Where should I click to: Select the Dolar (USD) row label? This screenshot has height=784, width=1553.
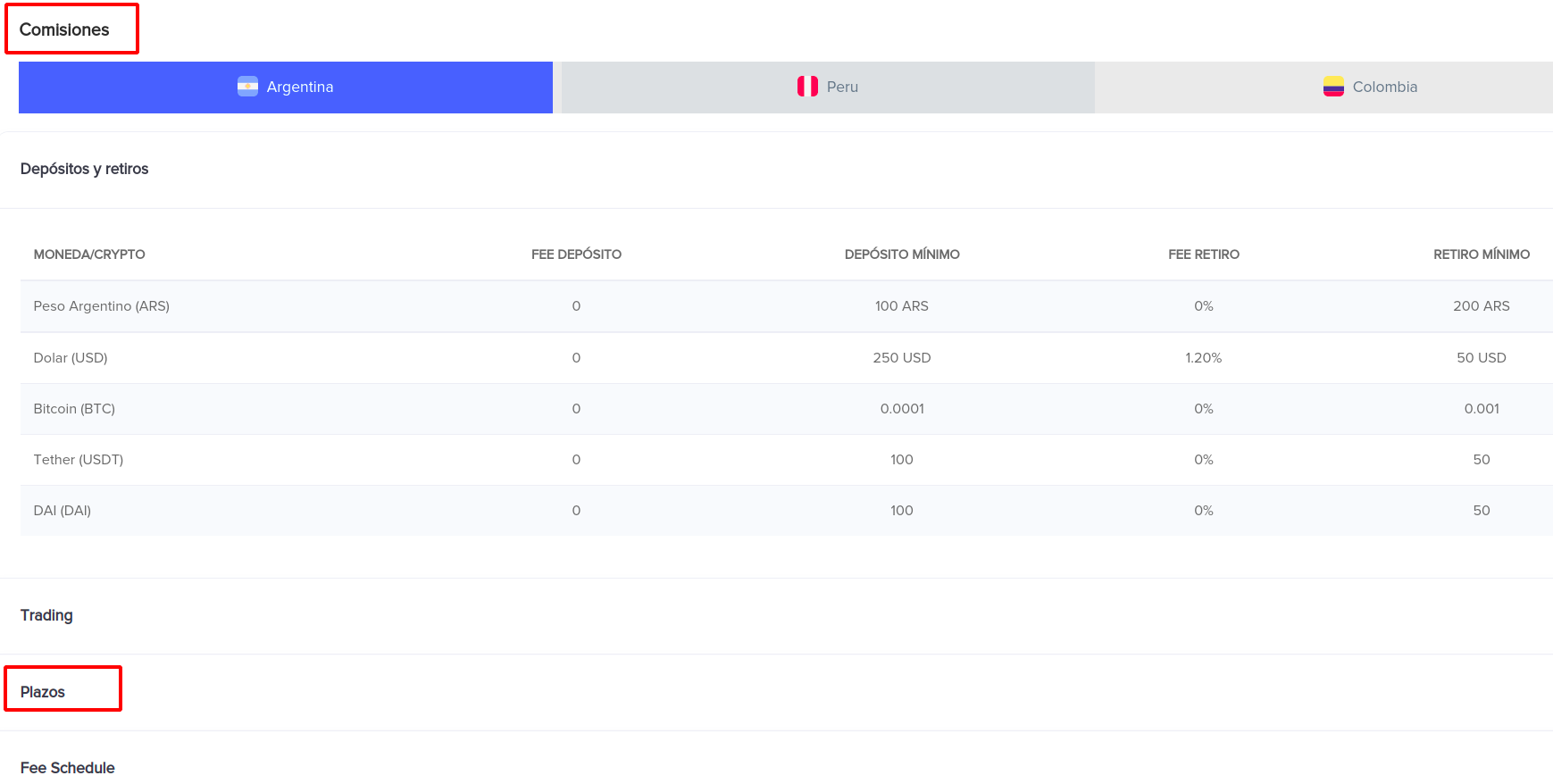click(x=71, y=358)
